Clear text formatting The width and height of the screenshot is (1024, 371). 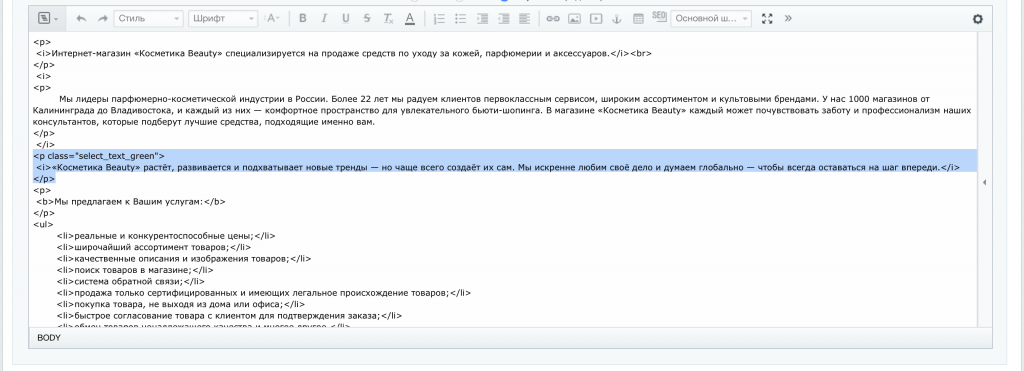[388, 18]
